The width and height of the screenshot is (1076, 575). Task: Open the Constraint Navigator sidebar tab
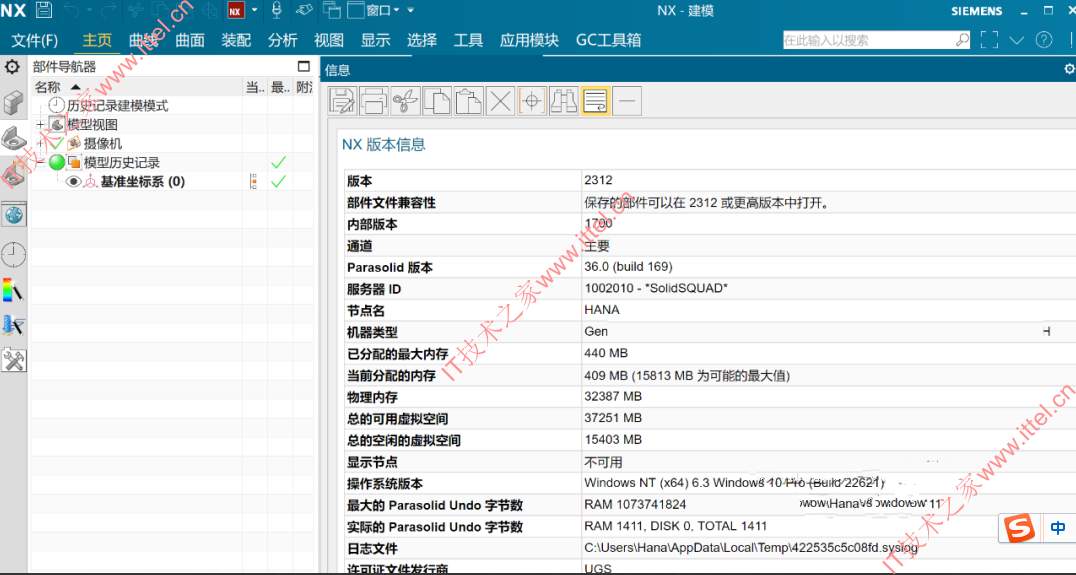(x=14, y=176)
